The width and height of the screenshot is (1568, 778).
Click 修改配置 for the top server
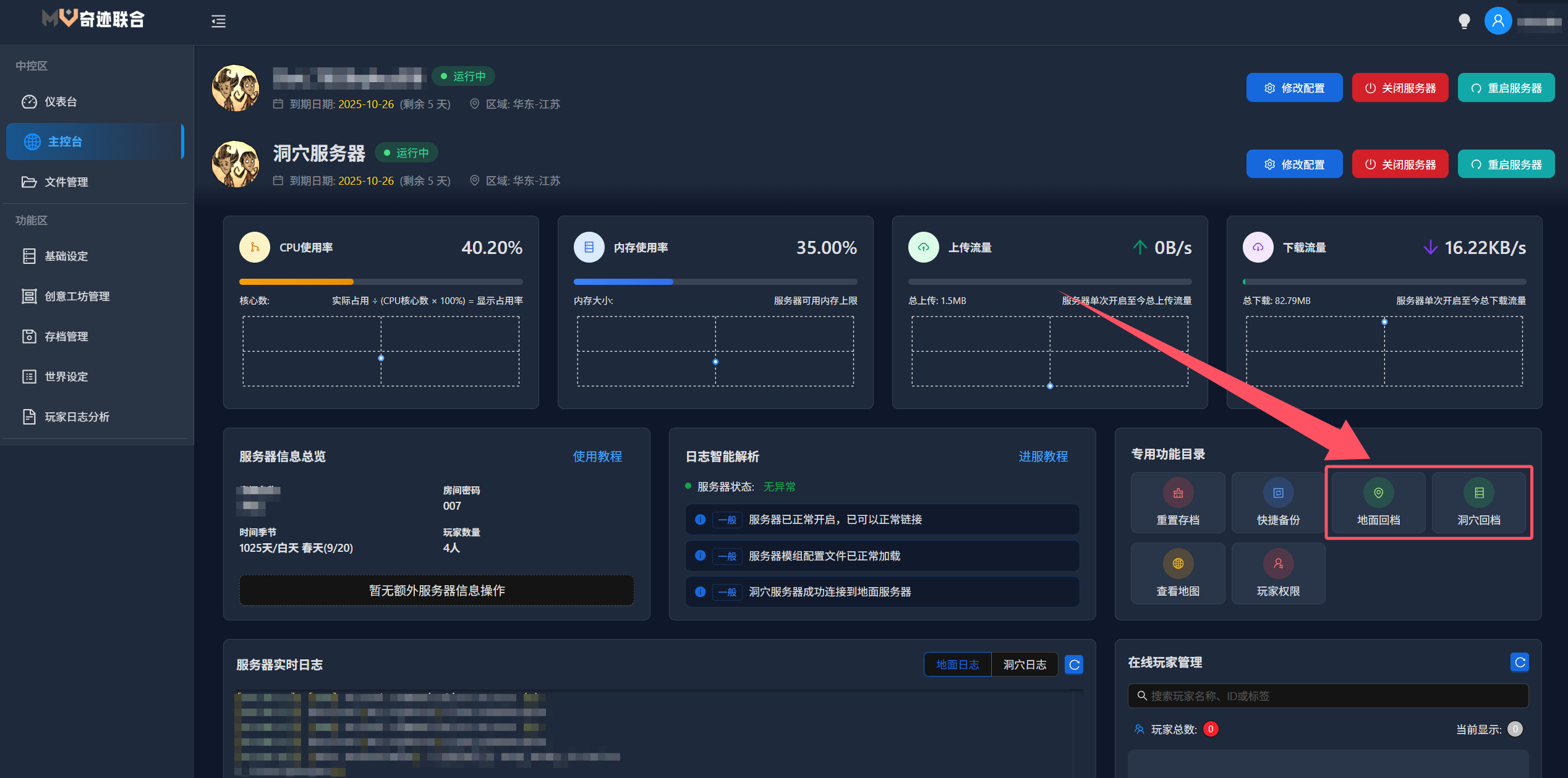1294,87
